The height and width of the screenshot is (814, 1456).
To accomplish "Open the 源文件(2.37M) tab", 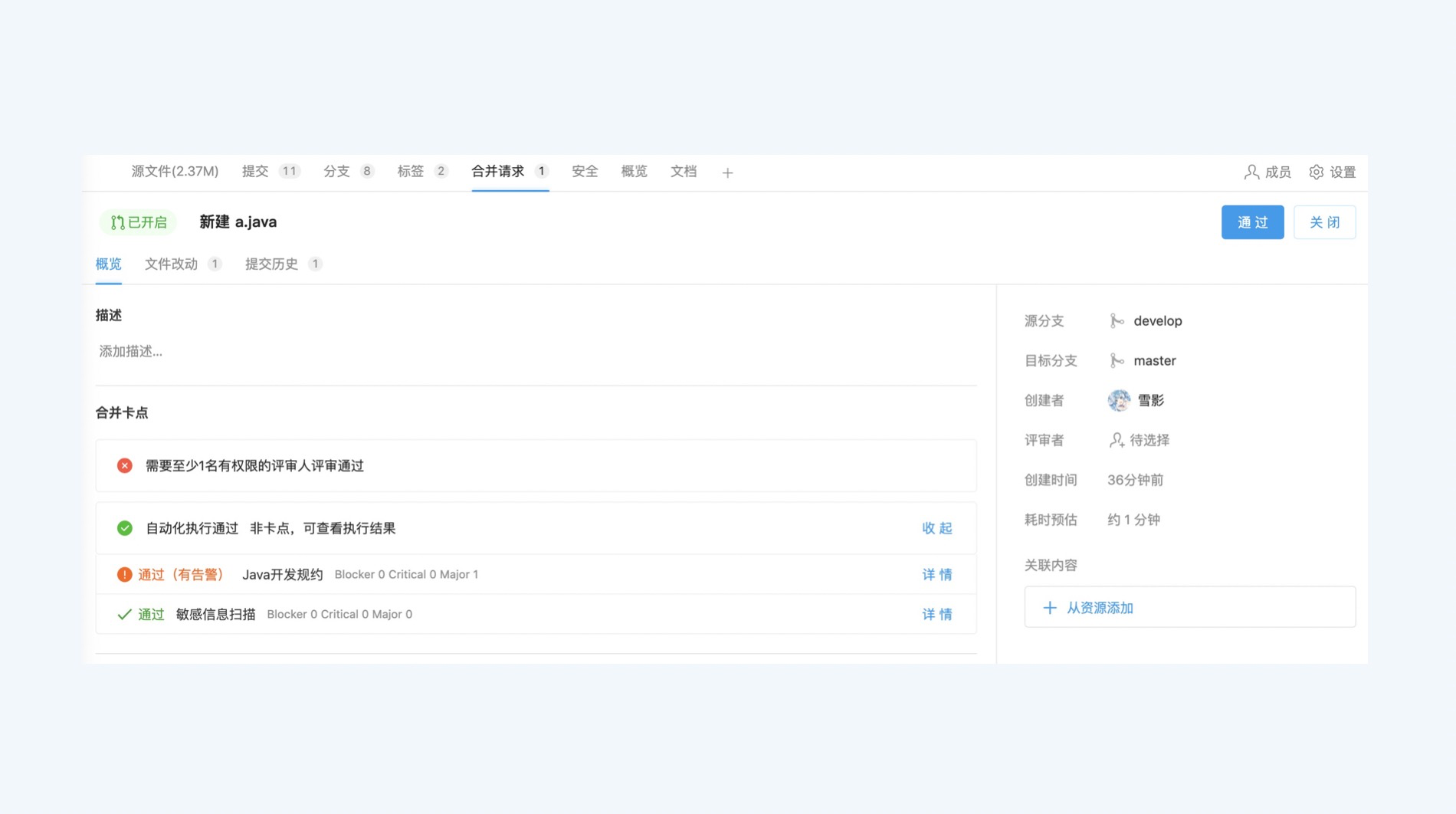I will pos(175,172).
